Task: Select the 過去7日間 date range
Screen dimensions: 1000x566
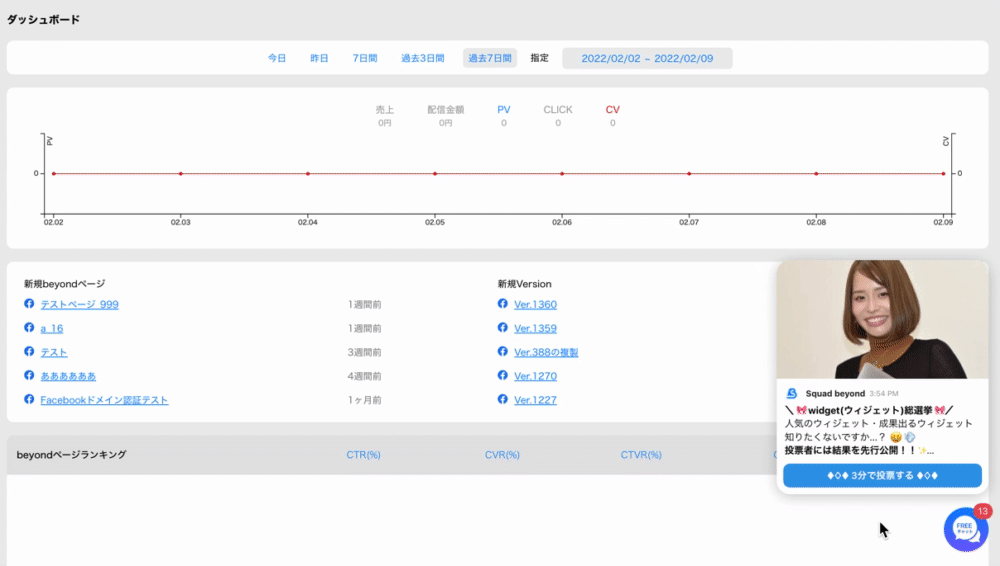Action: tap(490, 58)
